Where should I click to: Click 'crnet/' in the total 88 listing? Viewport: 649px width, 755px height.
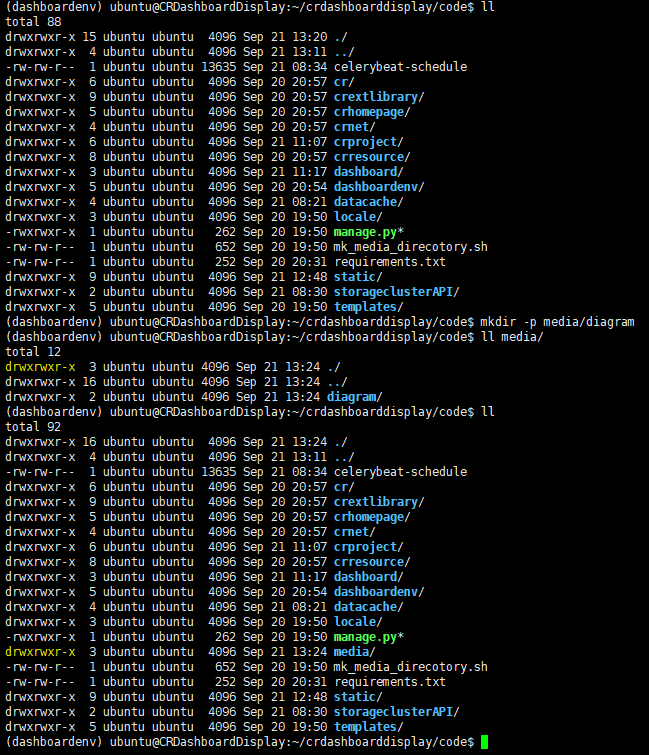354,127
